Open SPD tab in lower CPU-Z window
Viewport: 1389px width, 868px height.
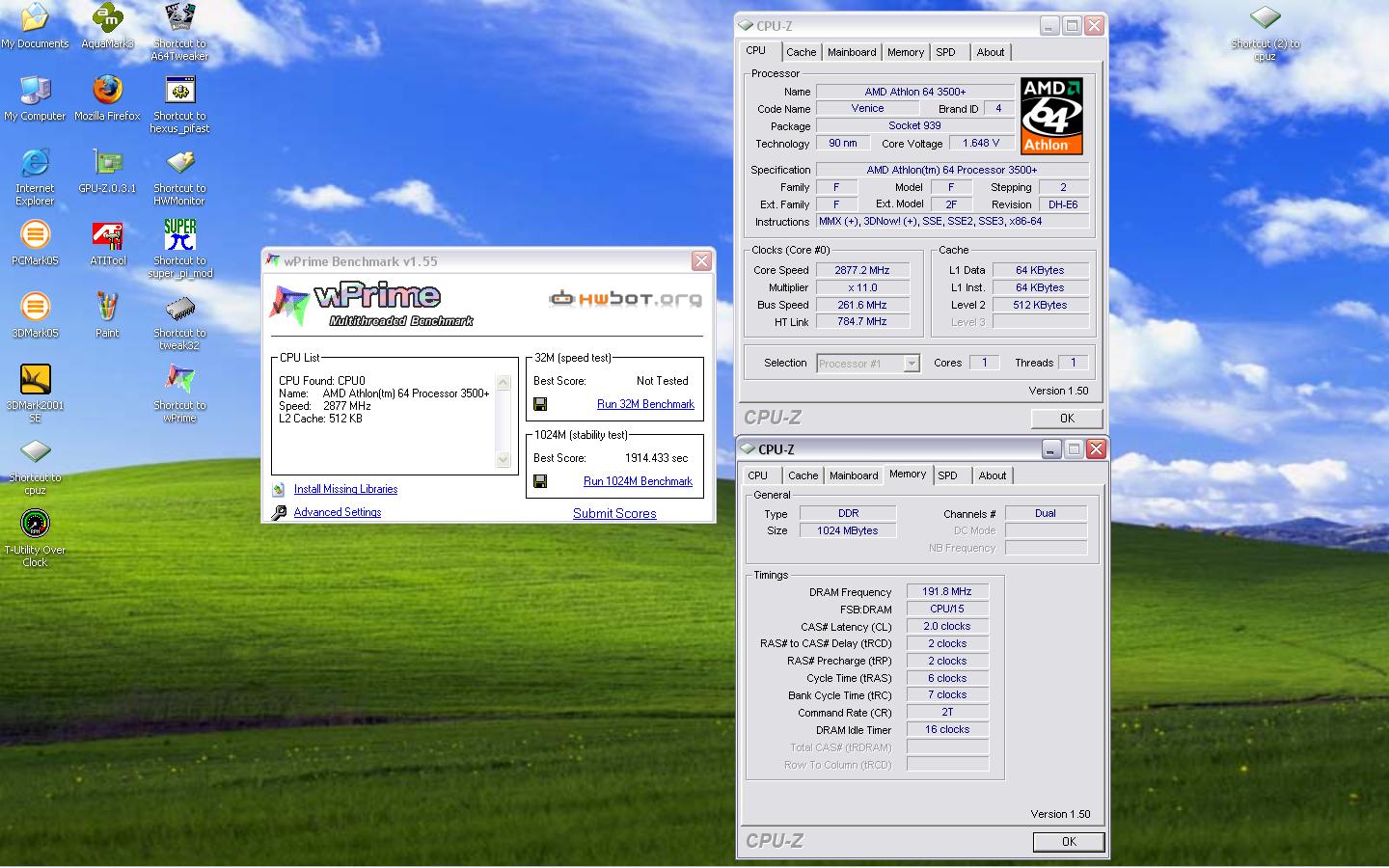(948, 475)
